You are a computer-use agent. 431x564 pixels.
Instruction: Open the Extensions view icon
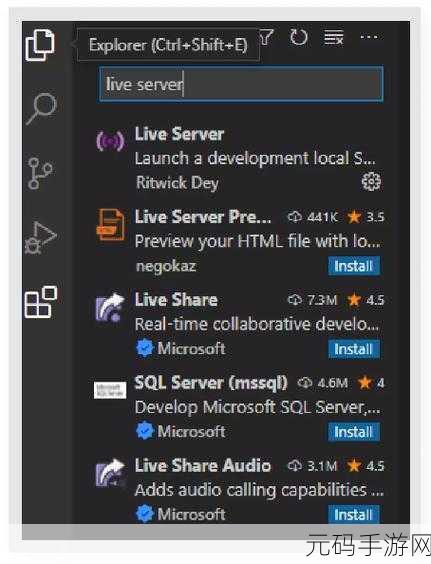41,302
